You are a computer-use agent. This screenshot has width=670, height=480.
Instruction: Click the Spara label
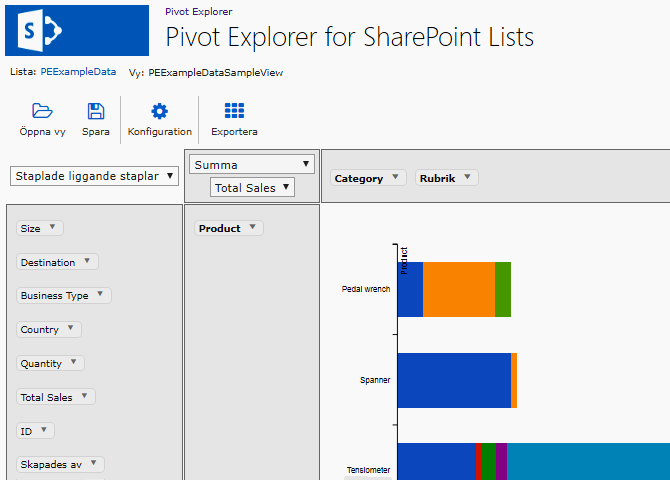click(96, 132)
